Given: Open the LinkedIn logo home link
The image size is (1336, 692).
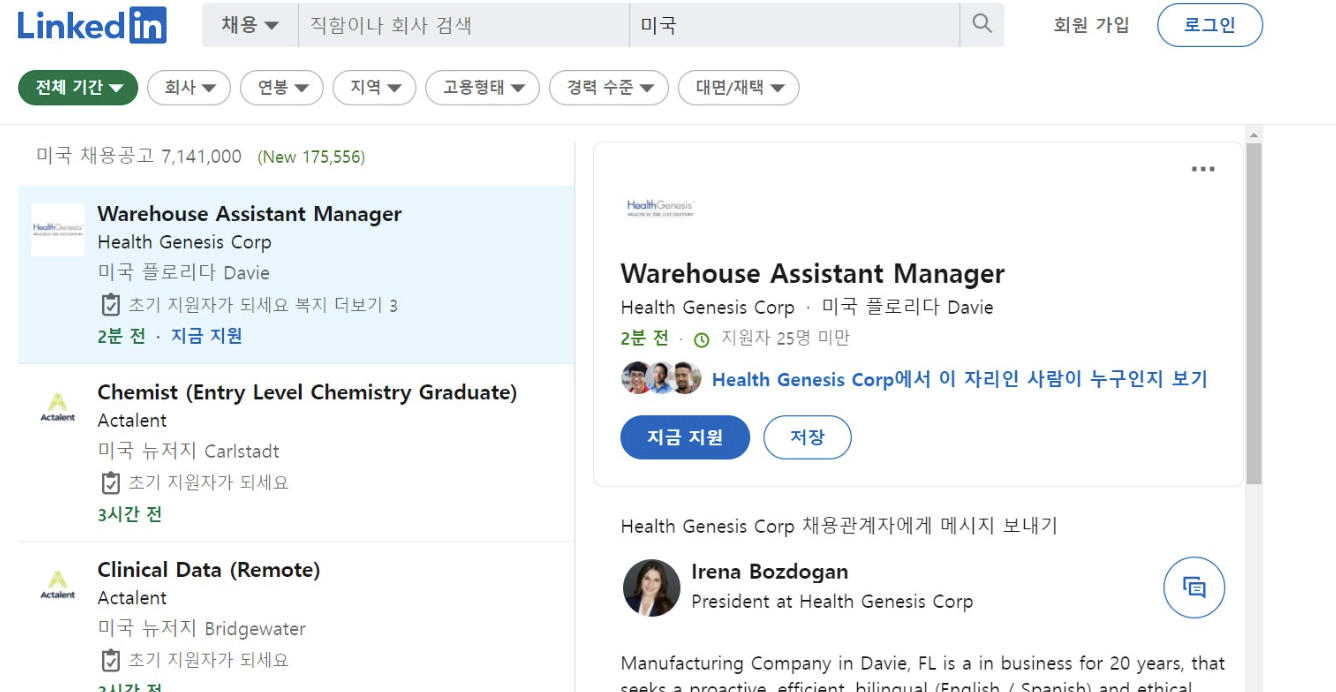Looking at the screenshot, I should click(92, 25).
